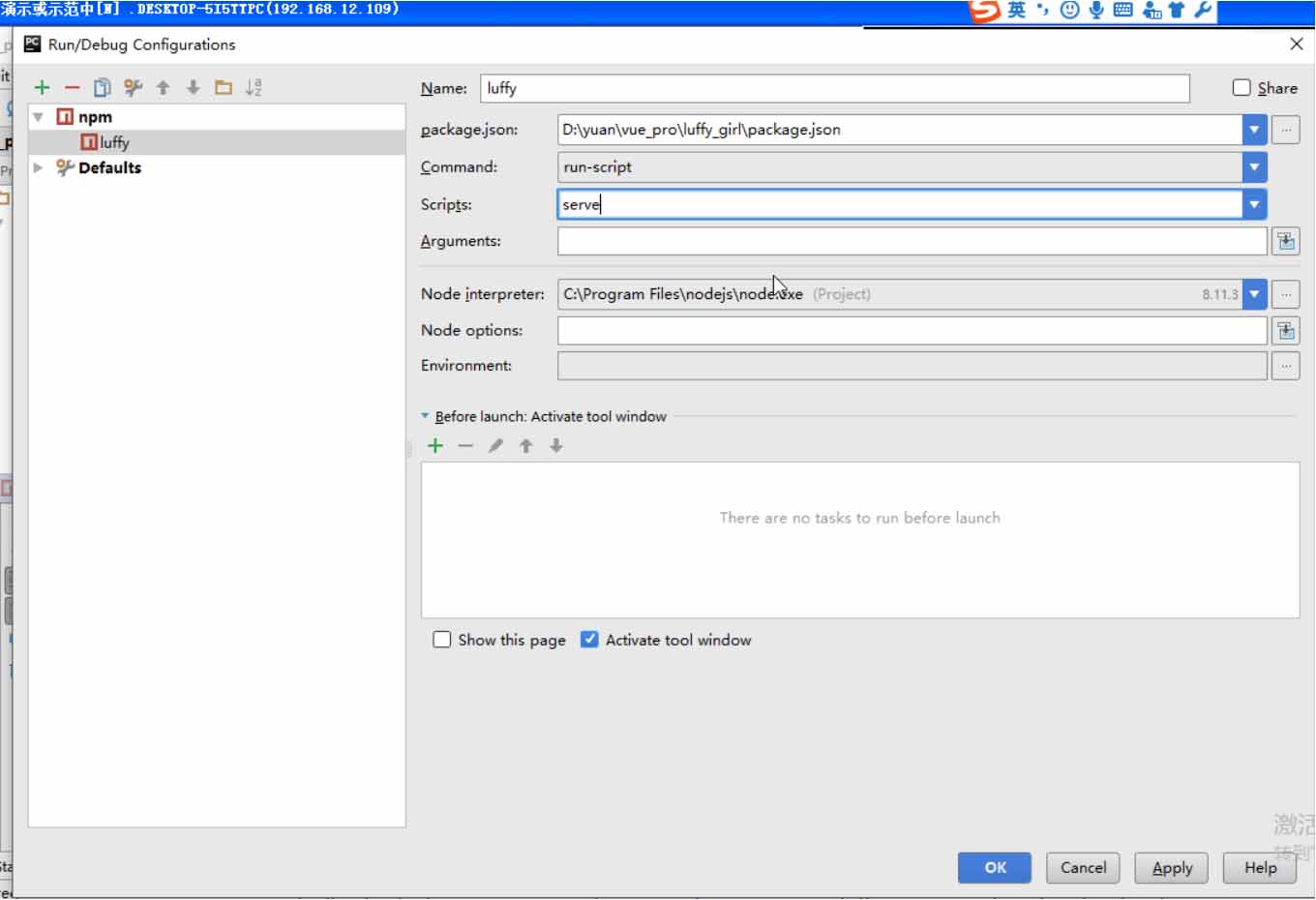The image size is (1316, 900).
Task: Copy the configuration using the copy icon
Action: (102, 88)
